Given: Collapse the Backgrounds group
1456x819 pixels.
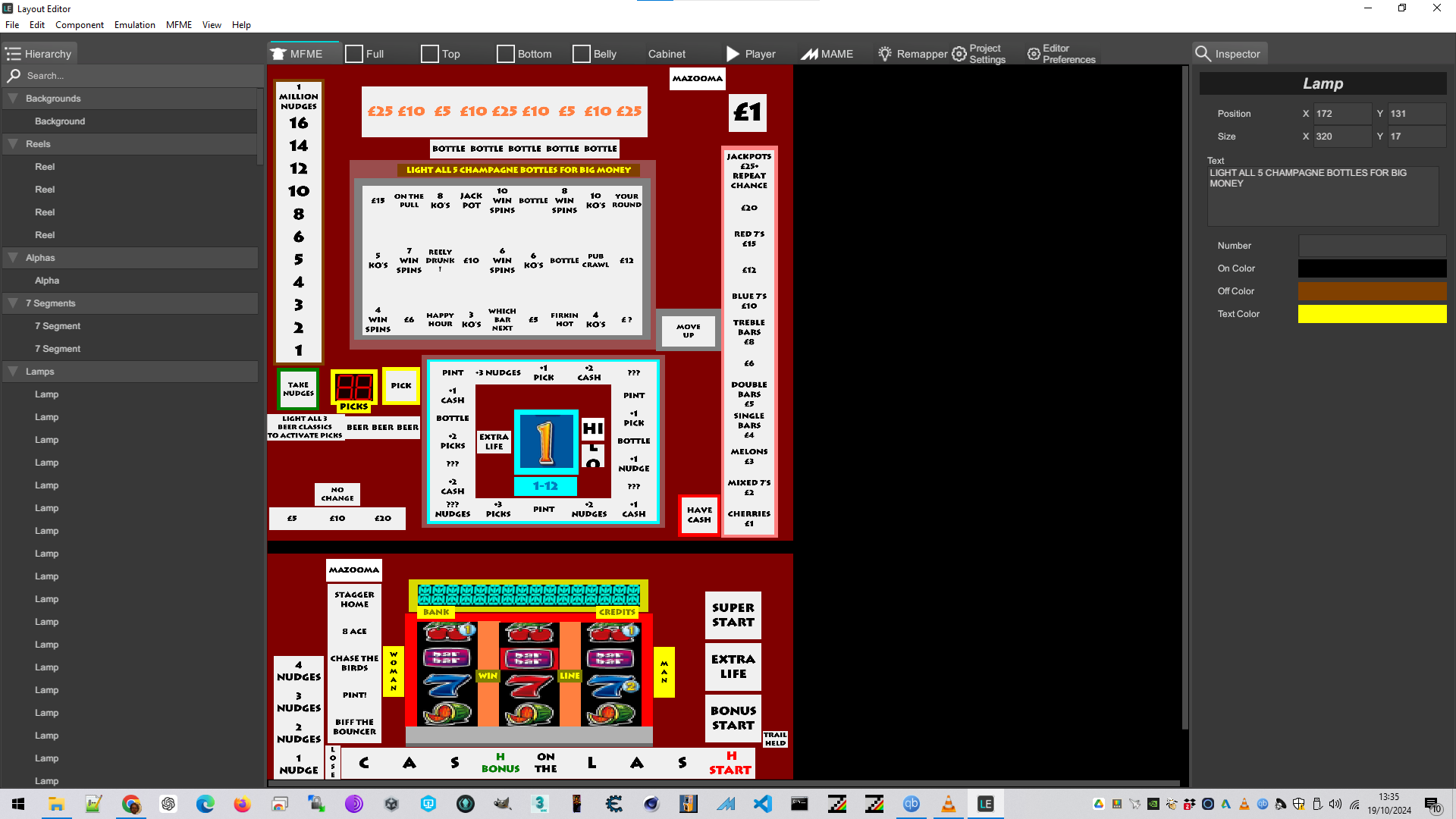Looking at the screenshot, I should (13, 99).
